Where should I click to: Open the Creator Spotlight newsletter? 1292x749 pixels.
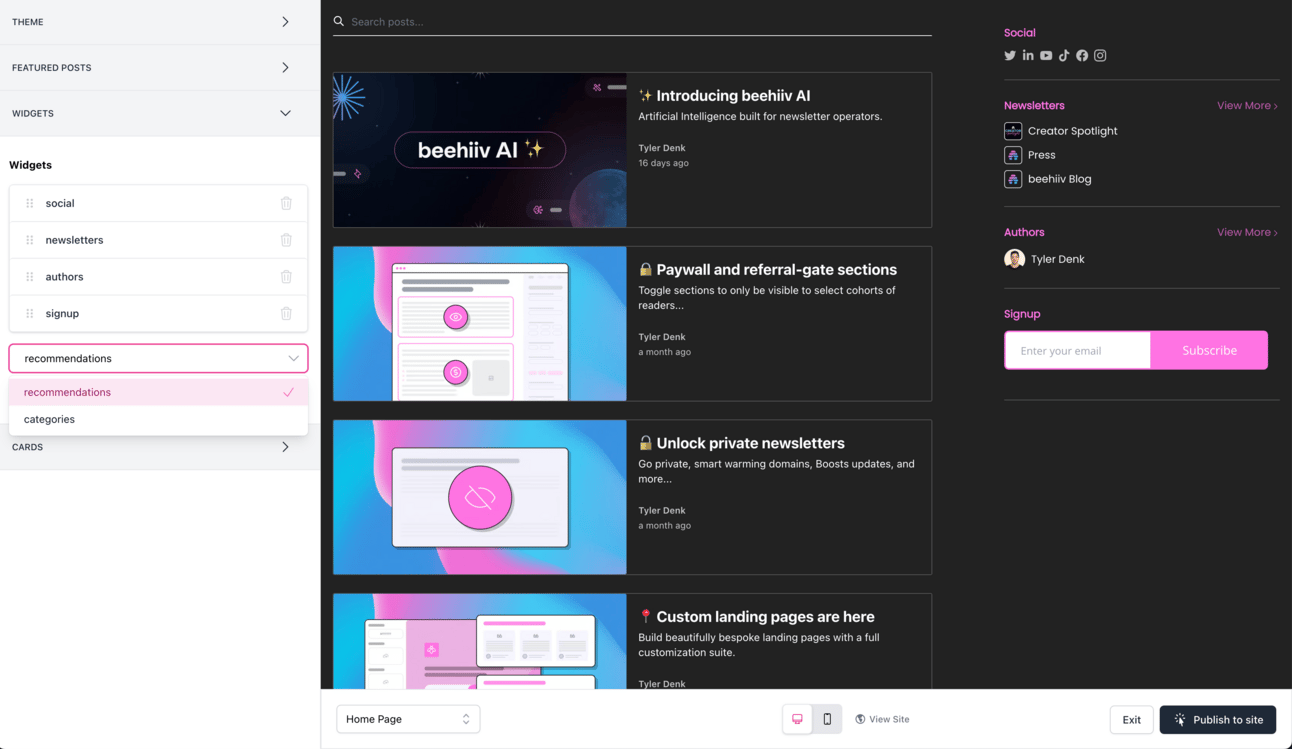click(1073, 131)
